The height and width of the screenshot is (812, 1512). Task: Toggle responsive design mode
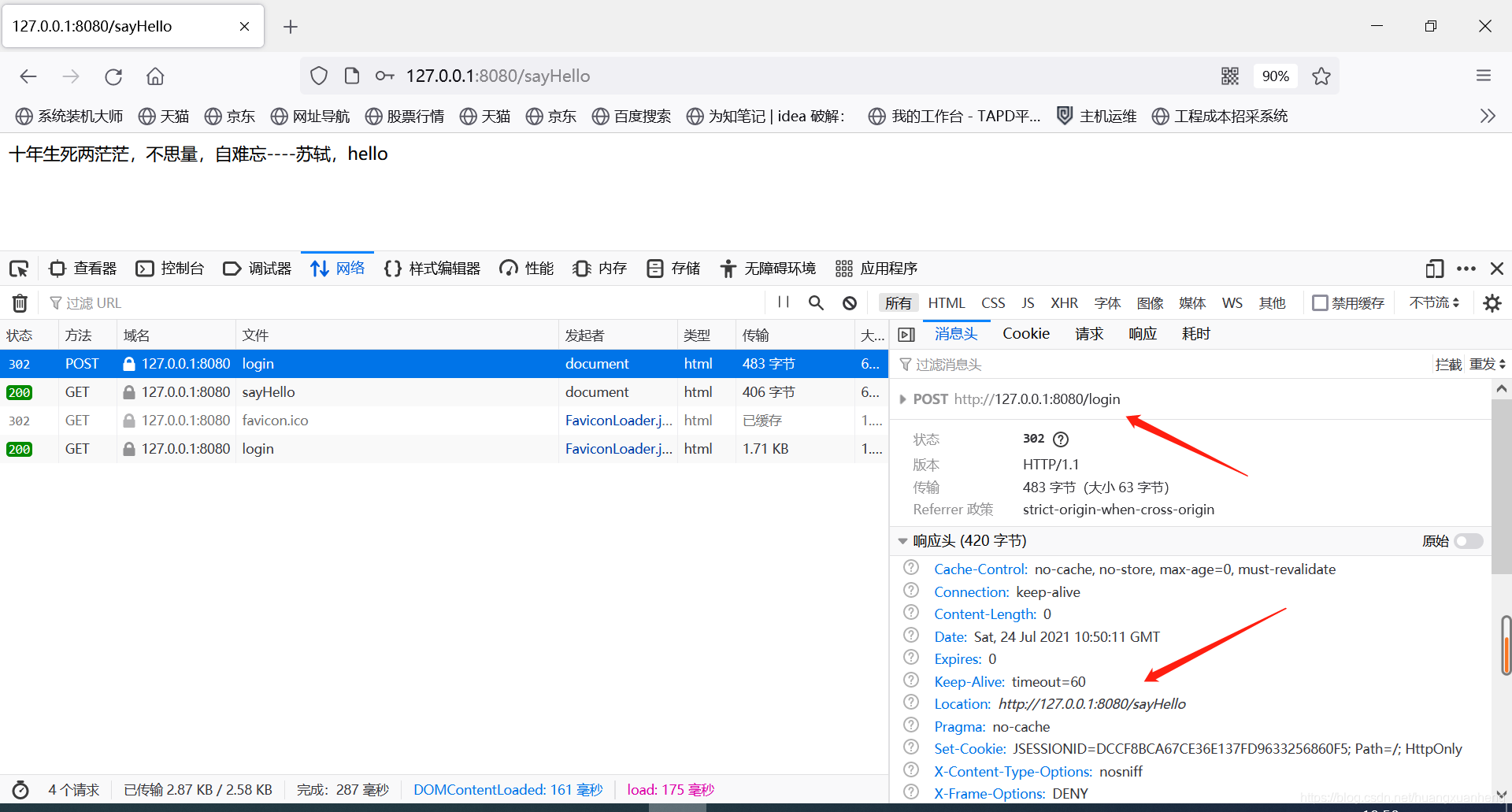pos(1434,269)
